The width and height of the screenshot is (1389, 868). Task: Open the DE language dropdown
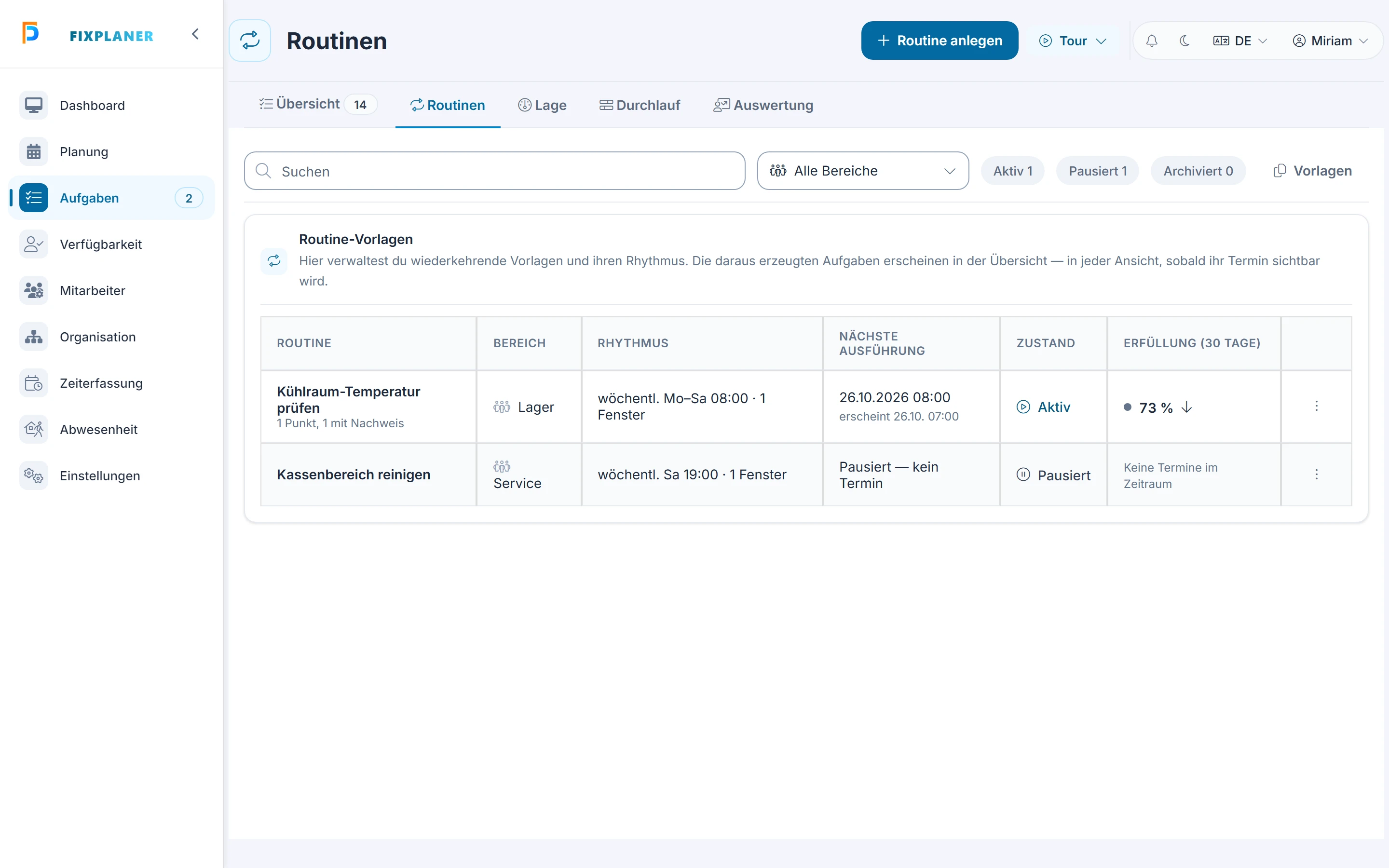click(1240, 41)
